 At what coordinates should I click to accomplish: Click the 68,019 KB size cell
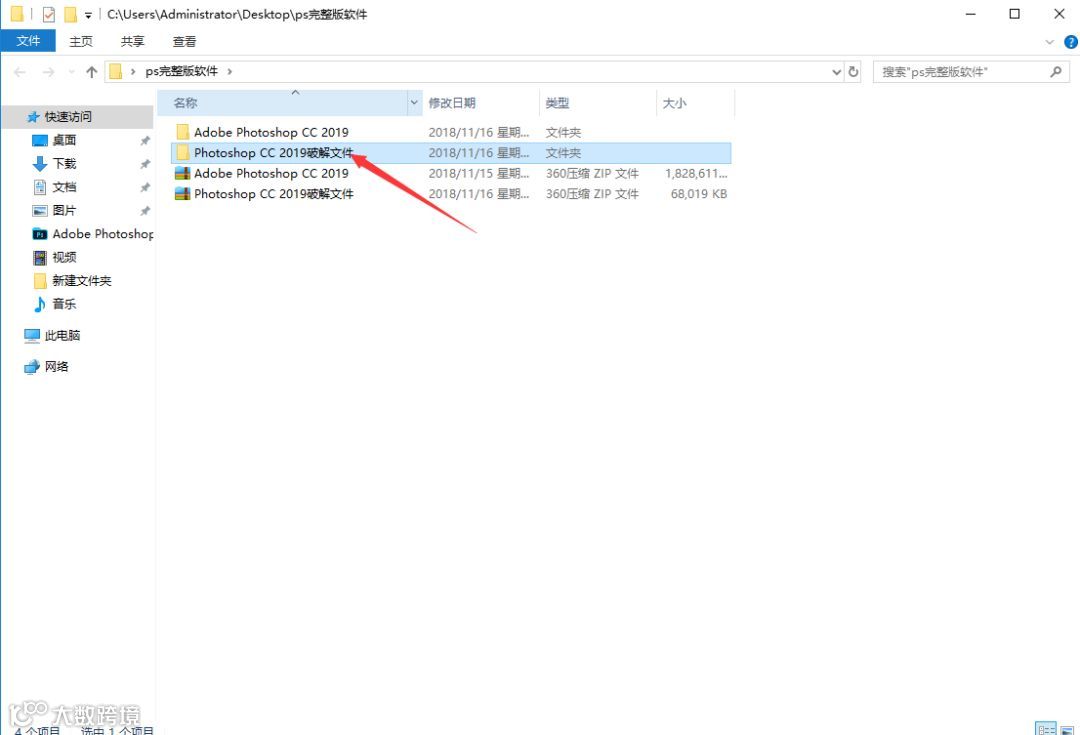698,194
